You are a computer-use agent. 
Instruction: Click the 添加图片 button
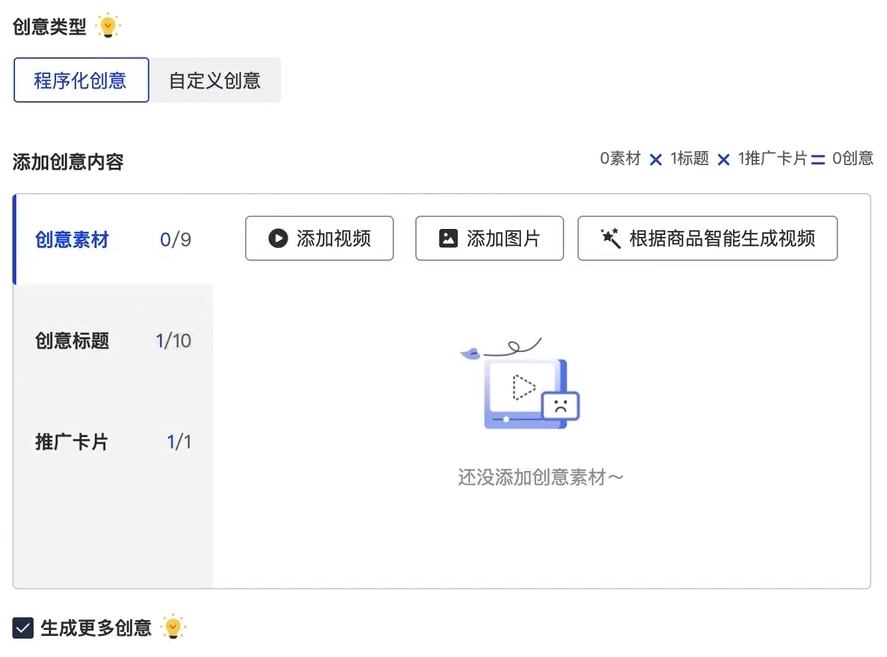pos(489,238)
